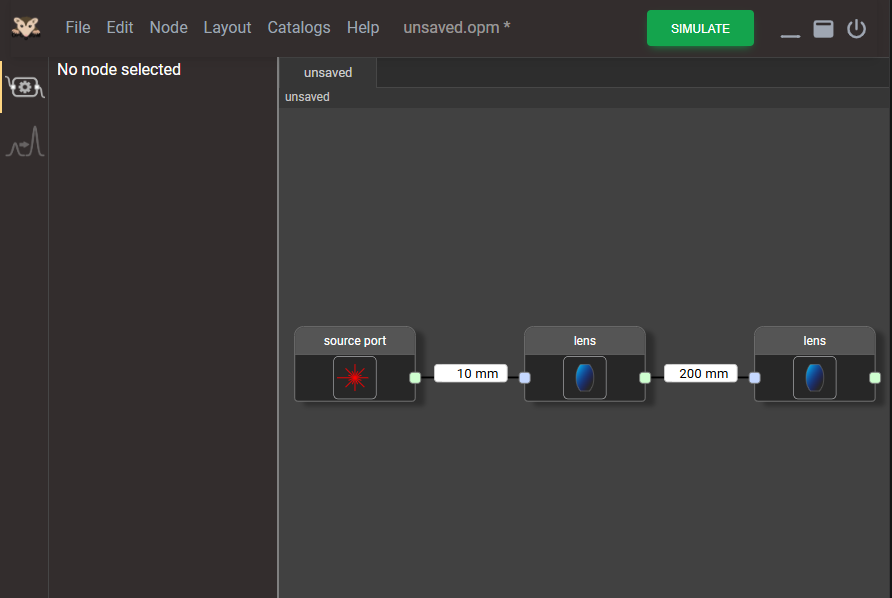Switch to the unsaved tab
Viewport: 892px width, 598px height.
click(x=328, y=73)
